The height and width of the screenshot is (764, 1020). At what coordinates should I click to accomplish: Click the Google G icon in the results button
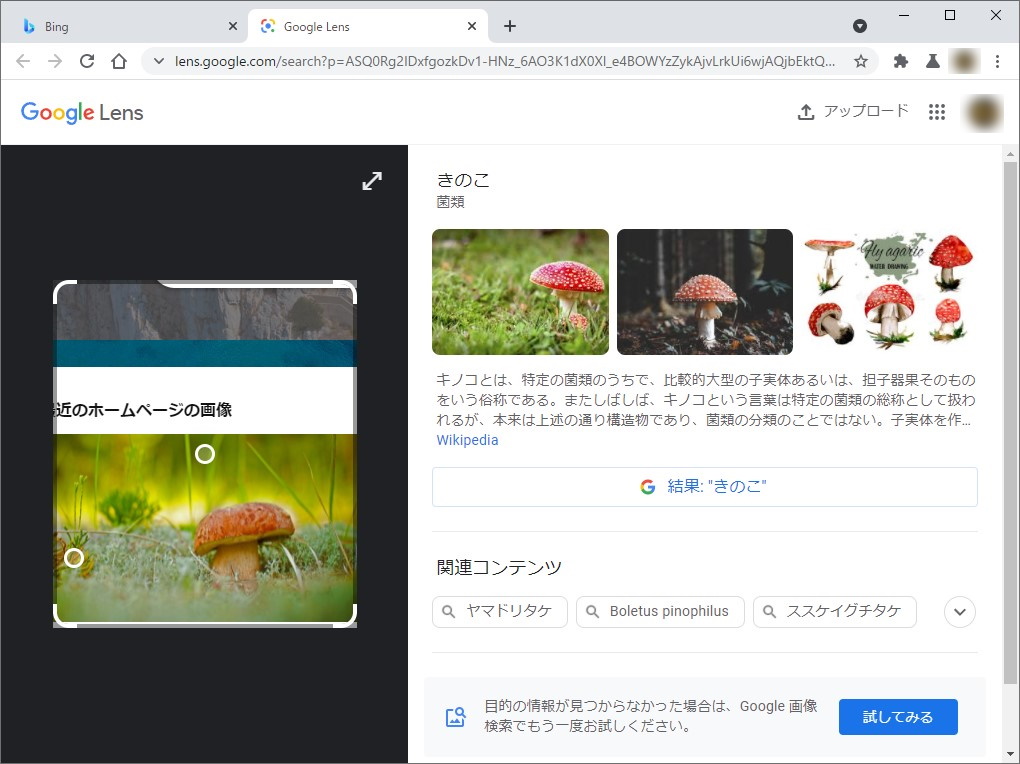[647, 486]
